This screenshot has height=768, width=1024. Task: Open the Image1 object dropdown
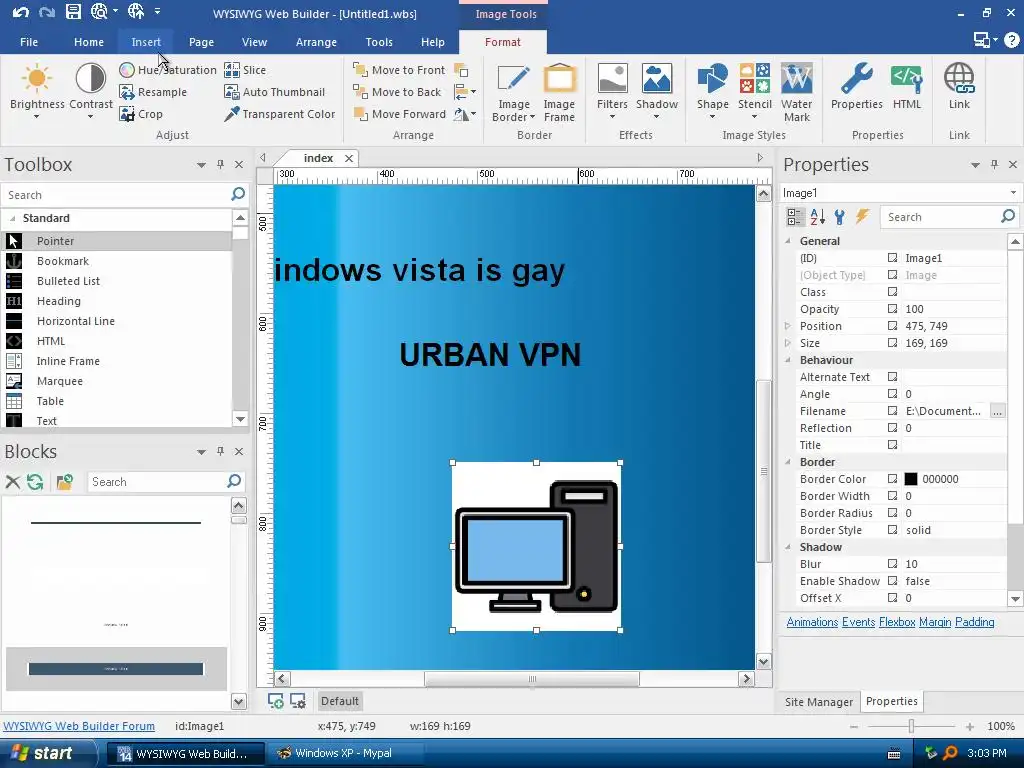1013,193
